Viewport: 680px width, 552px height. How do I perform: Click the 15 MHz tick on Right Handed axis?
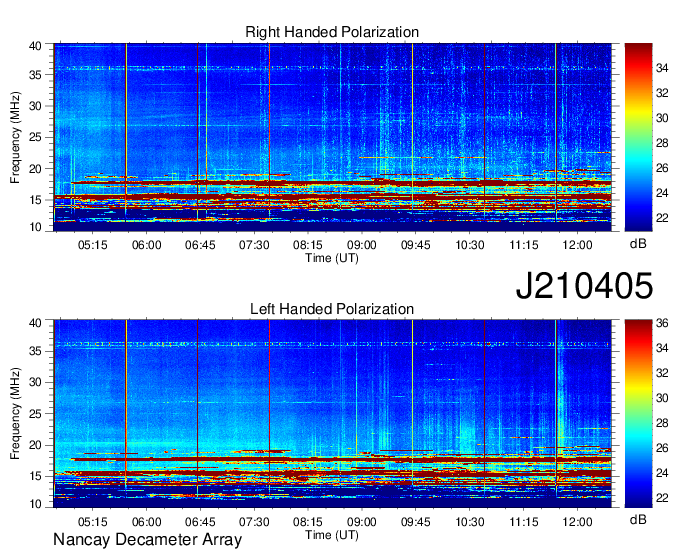tap(35, 200)
